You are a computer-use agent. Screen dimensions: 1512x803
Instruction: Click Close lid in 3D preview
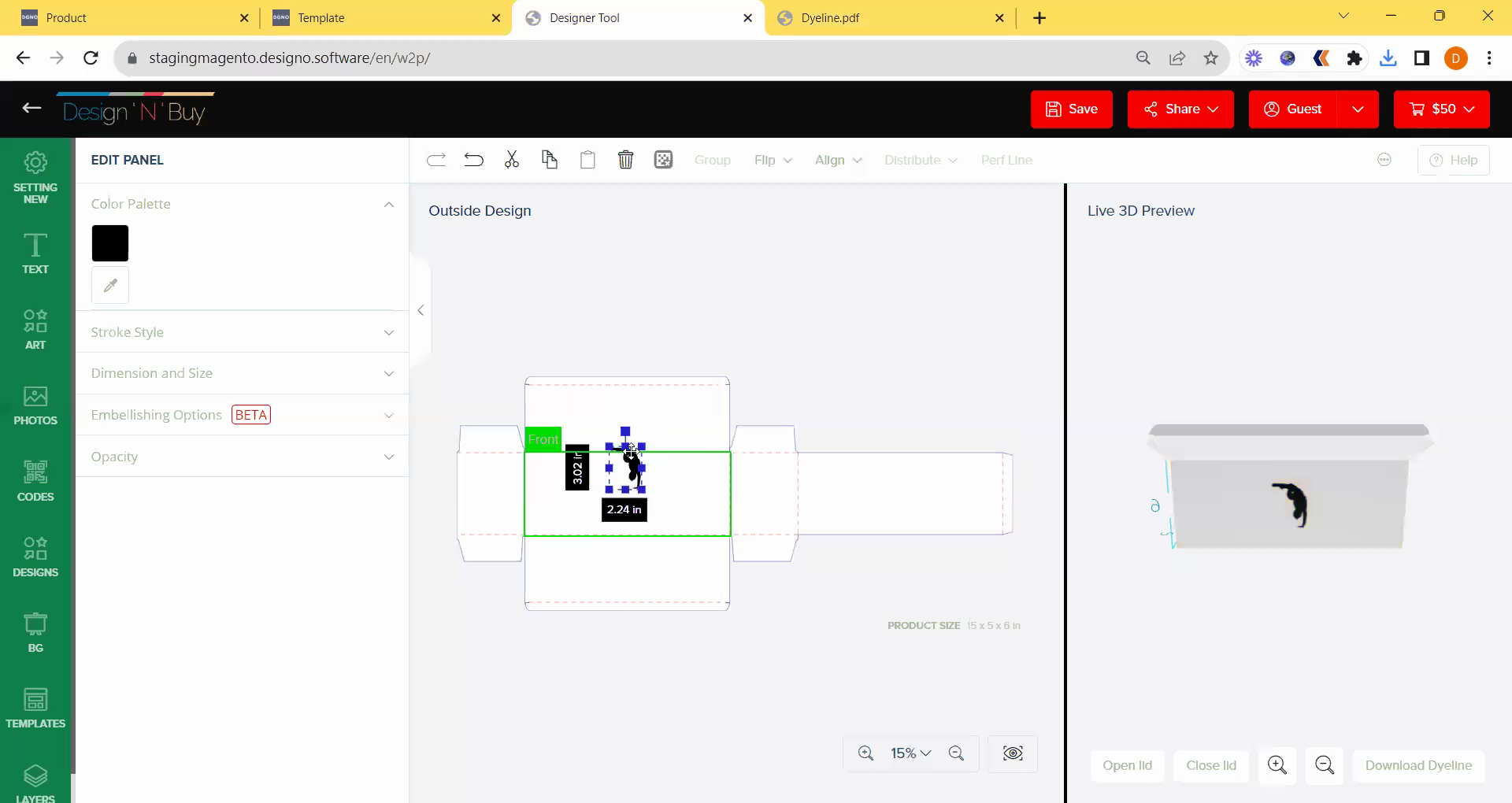[1210, 765]
